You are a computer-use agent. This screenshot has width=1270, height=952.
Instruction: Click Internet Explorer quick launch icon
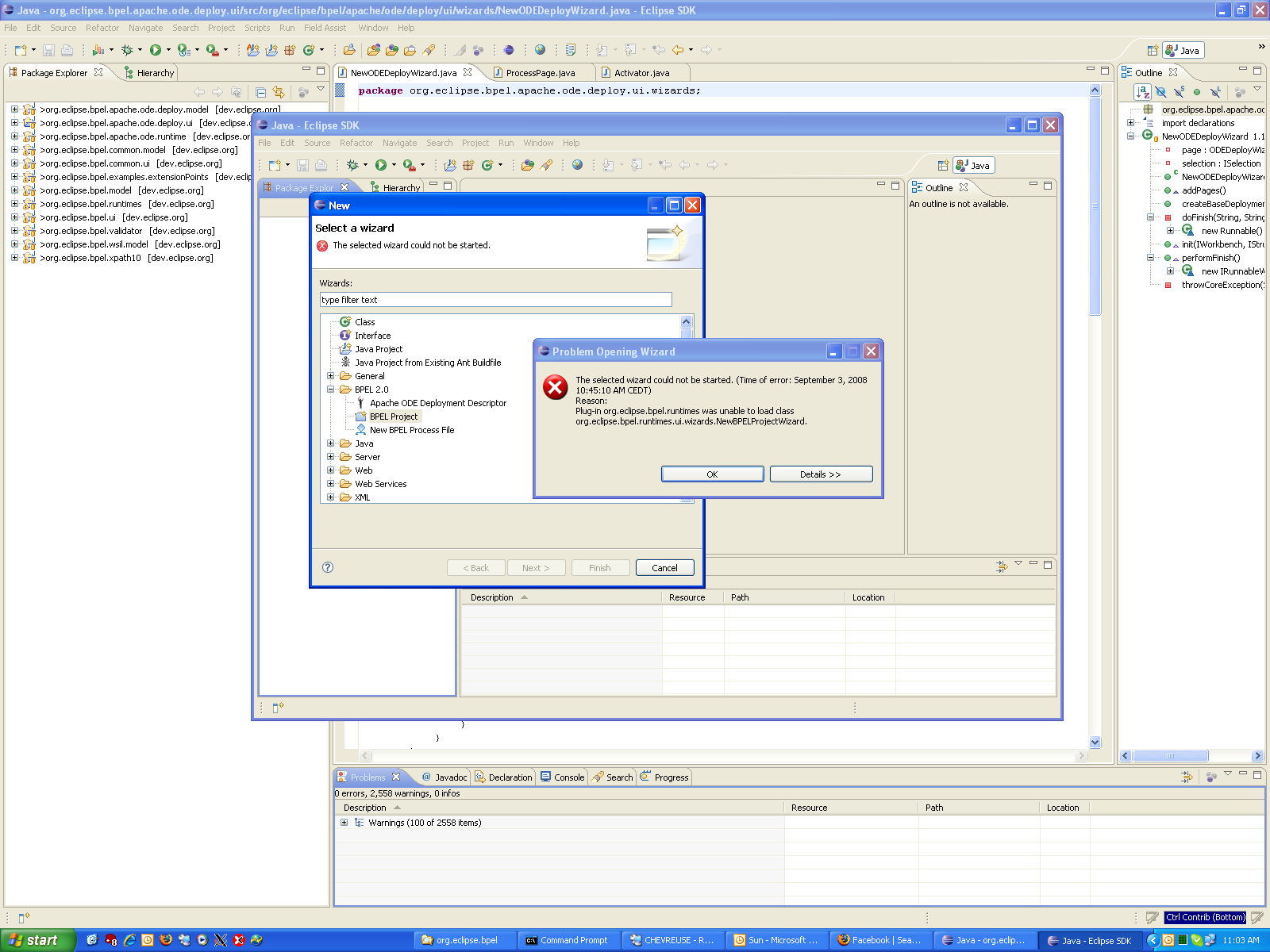(129, 940)
